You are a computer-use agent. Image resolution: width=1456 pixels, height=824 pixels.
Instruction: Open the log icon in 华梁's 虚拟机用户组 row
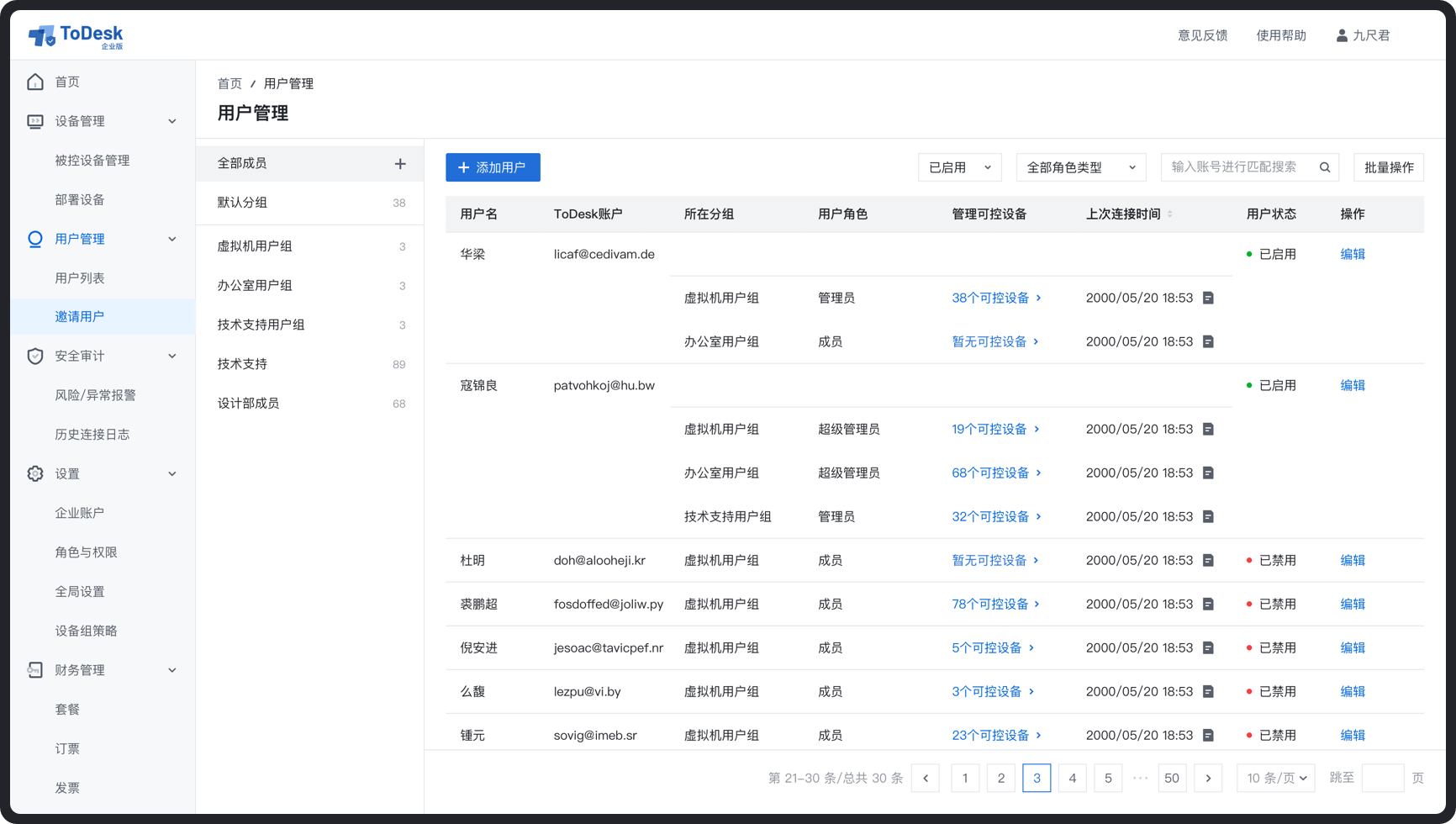(x=1208, y=298)
